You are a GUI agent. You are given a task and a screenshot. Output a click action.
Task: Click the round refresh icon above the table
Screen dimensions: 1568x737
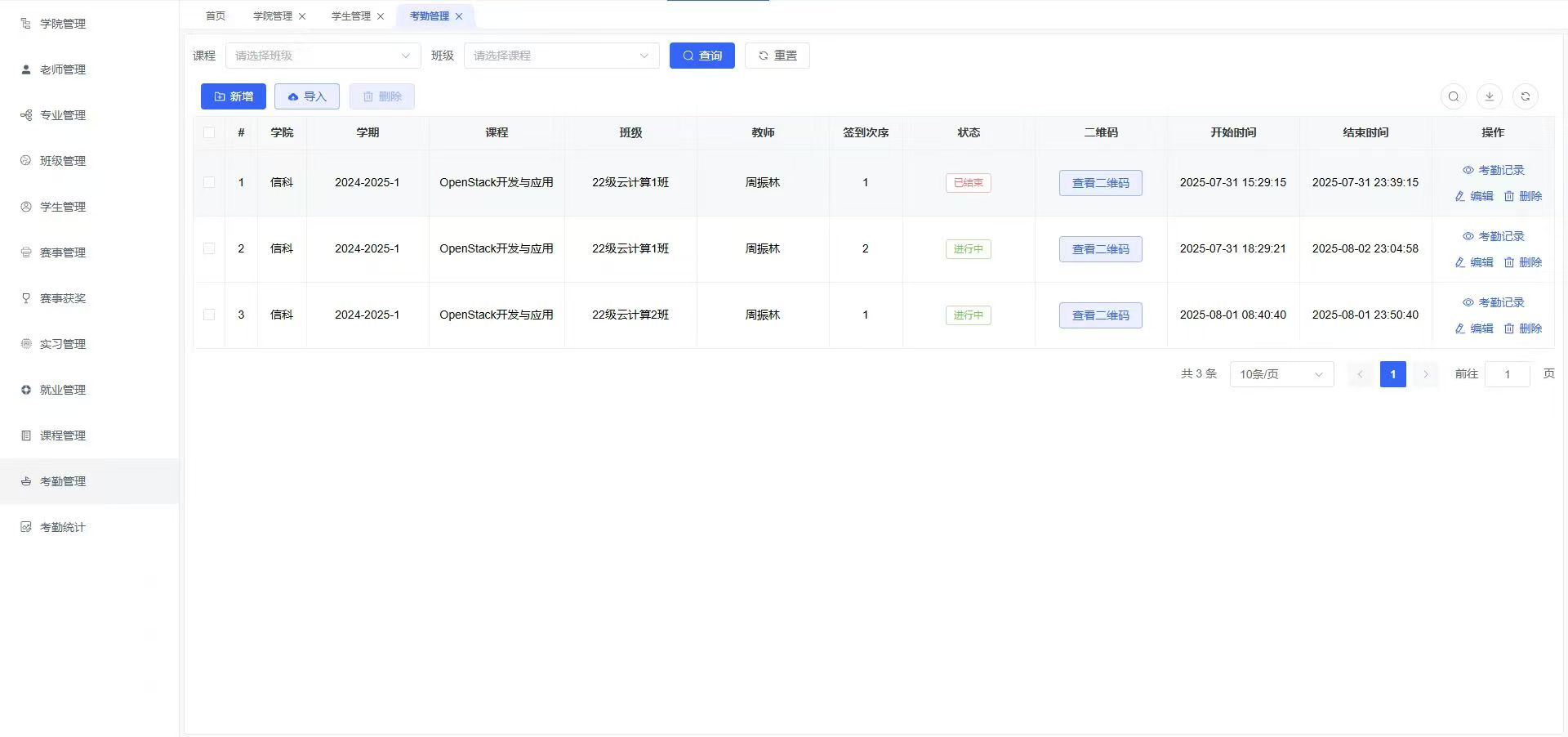(x=1525, y=96)
